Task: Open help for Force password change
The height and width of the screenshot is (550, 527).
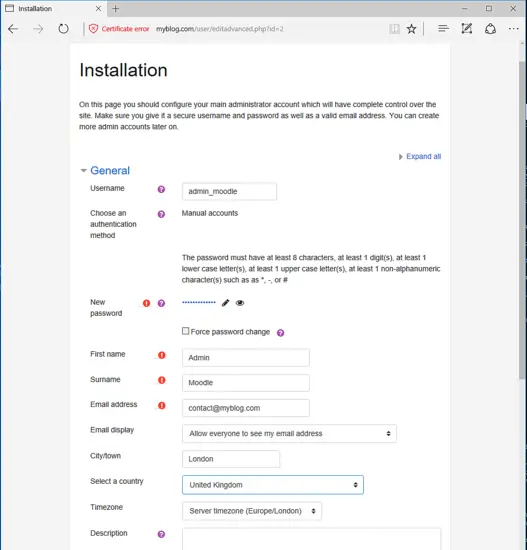Action: [x=280, y=333]
